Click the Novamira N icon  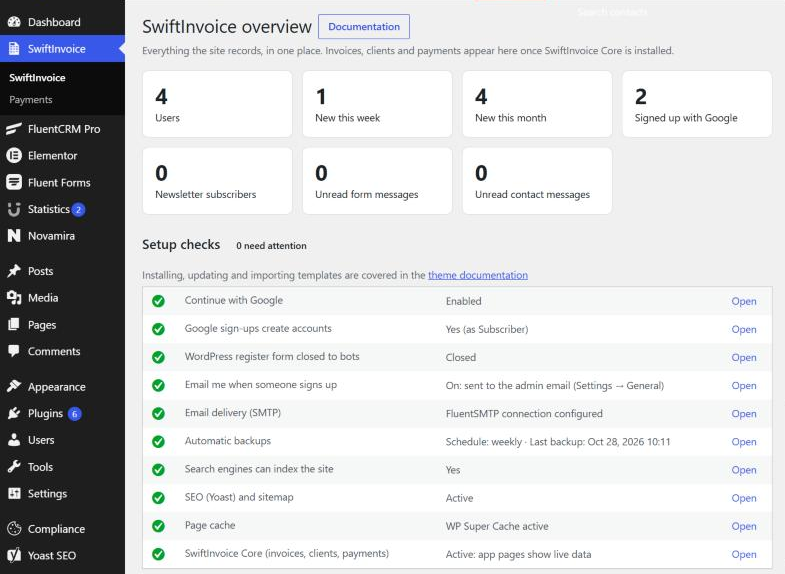[14, 236]
